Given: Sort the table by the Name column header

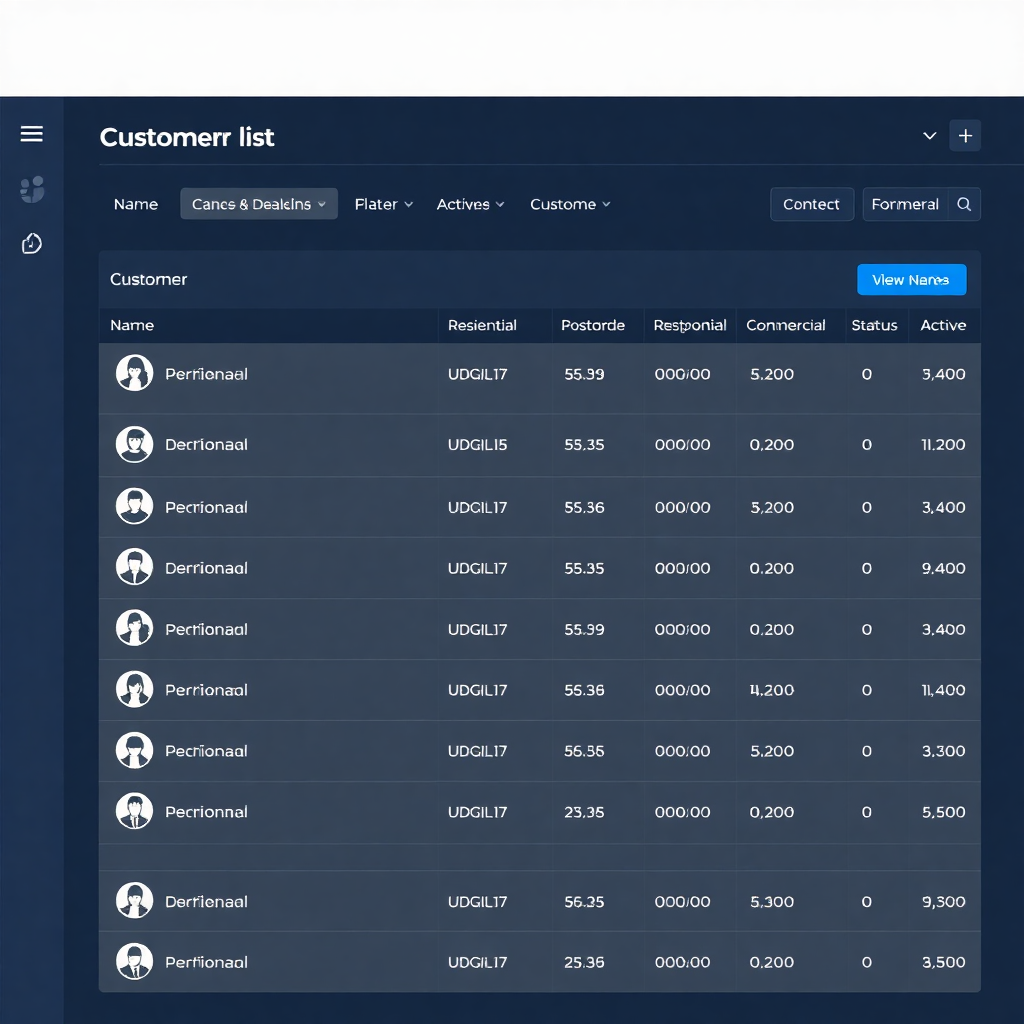Looking at the screenshot, I should pyautogui.click(x=133, y=325).
